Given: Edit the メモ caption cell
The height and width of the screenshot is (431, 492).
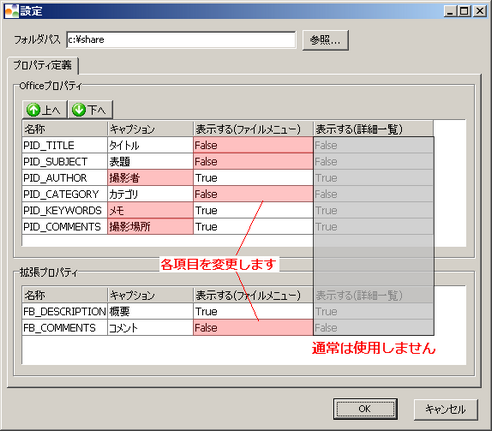Looking at the screenshot, I should [150, 210].
